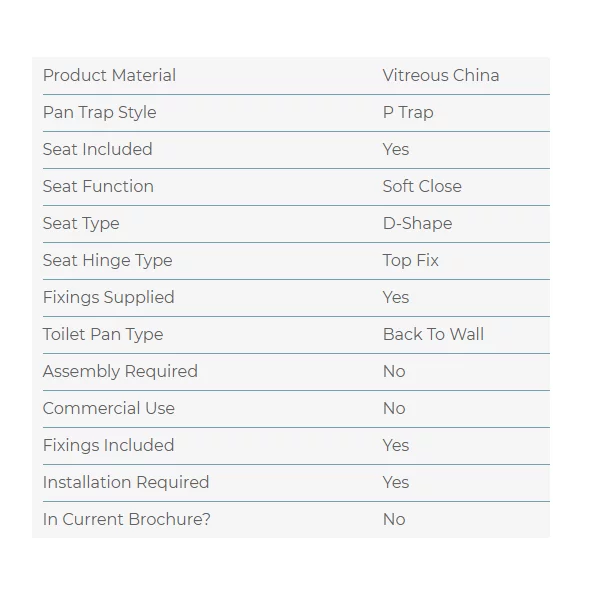This screenshot has width=600, height=600.
Task: Select the P Trap value
Action: point(408,113)
